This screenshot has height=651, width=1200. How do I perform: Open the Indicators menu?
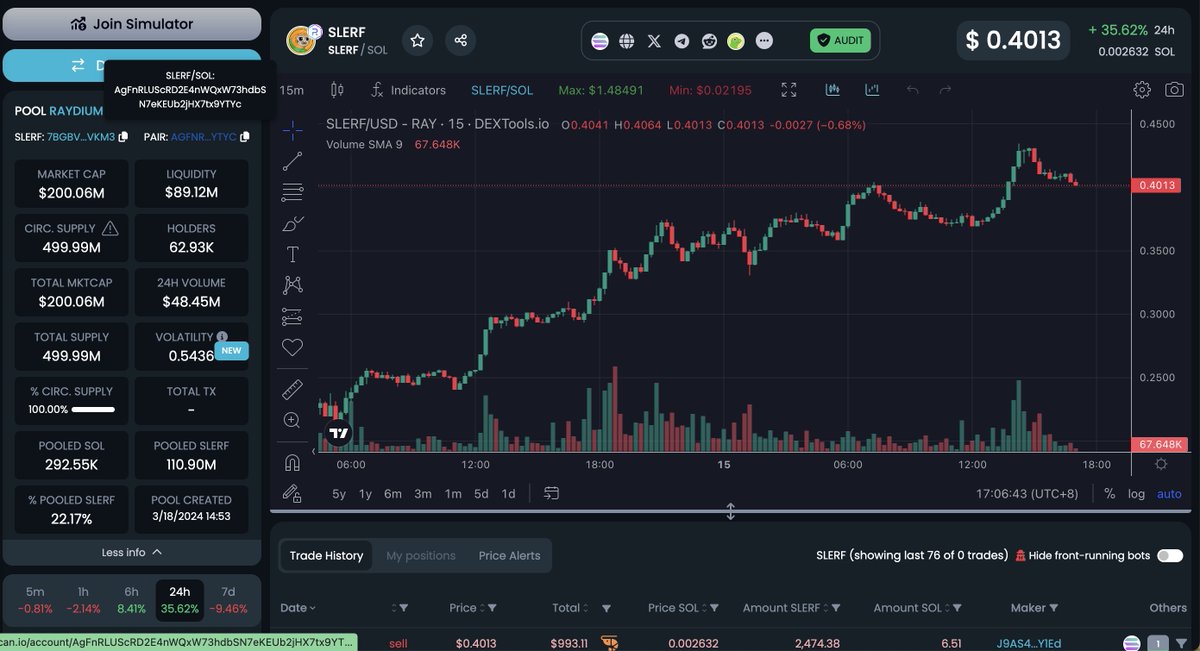(x=408, y=90)
